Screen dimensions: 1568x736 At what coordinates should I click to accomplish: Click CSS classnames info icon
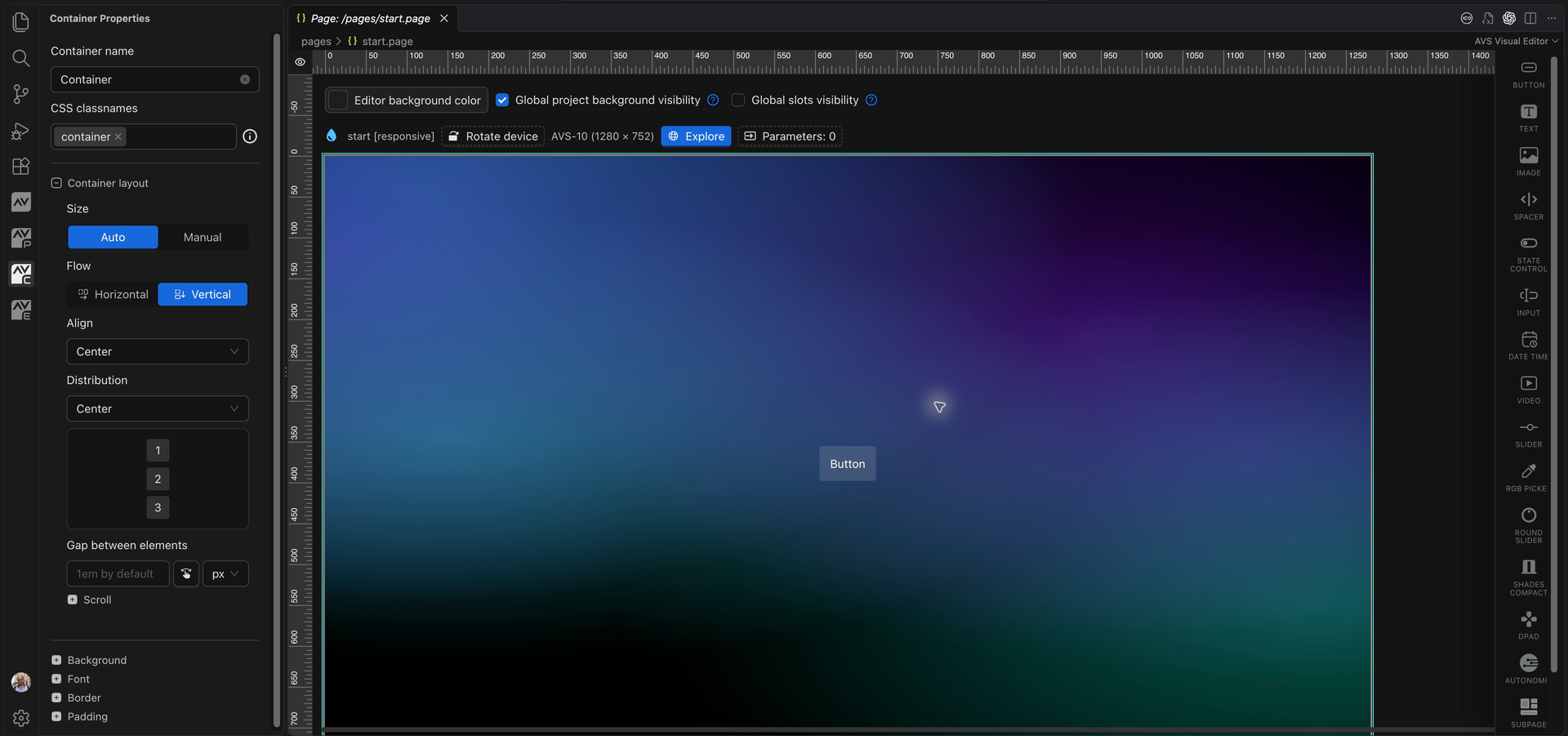pyautogui.click(x=250, y=136)
